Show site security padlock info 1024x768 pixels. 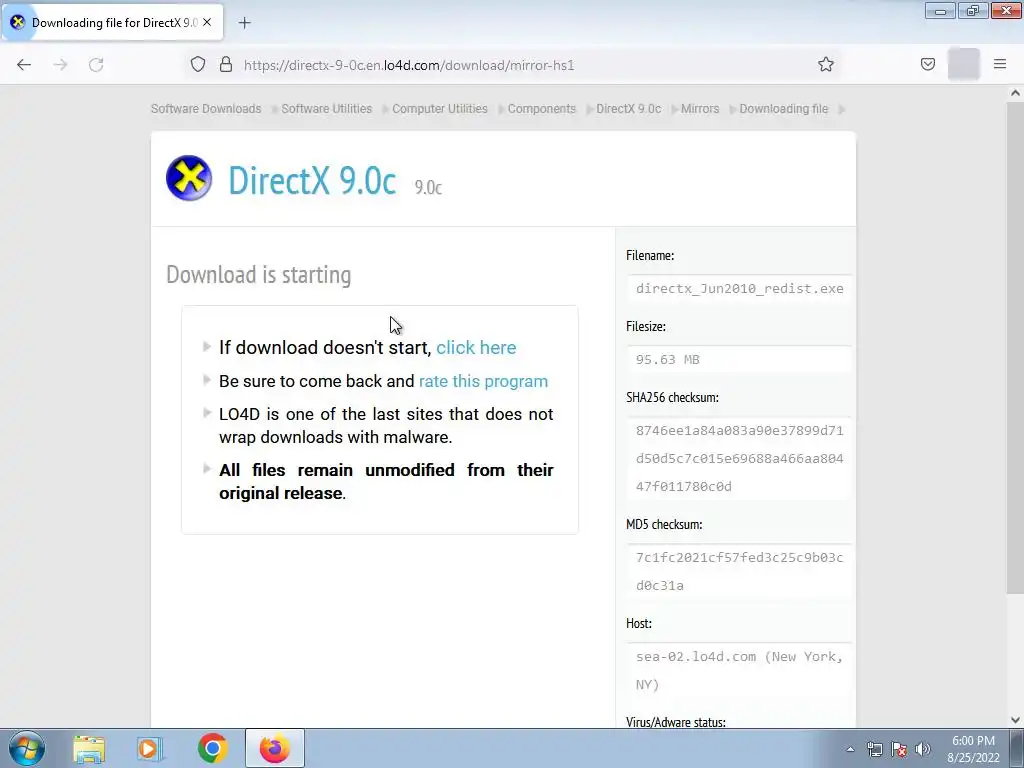[x=226, y=64]
